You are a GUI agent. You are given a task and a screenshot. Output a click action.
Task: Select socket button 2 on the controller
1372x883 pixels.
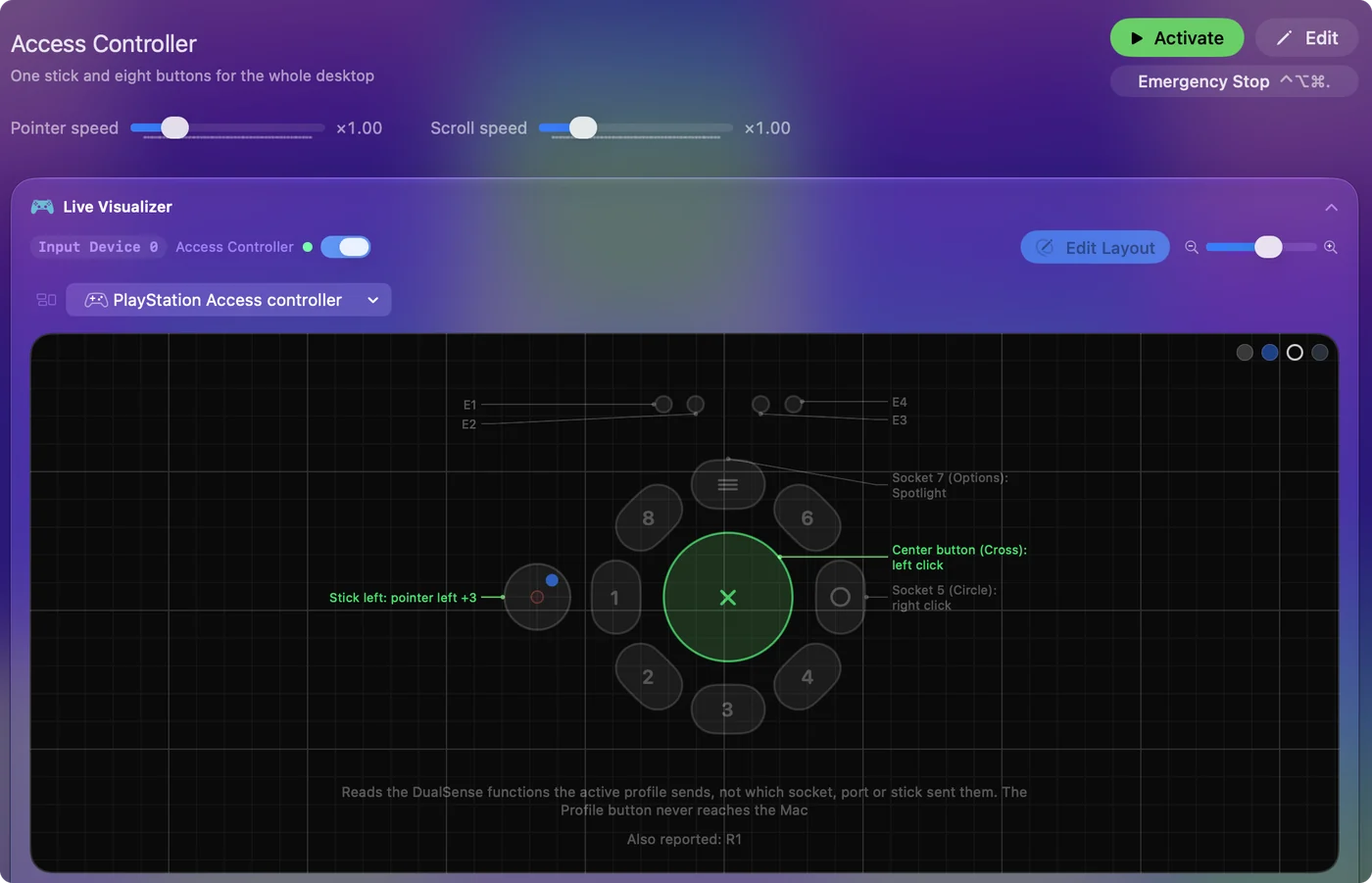(x=649, y=676)
